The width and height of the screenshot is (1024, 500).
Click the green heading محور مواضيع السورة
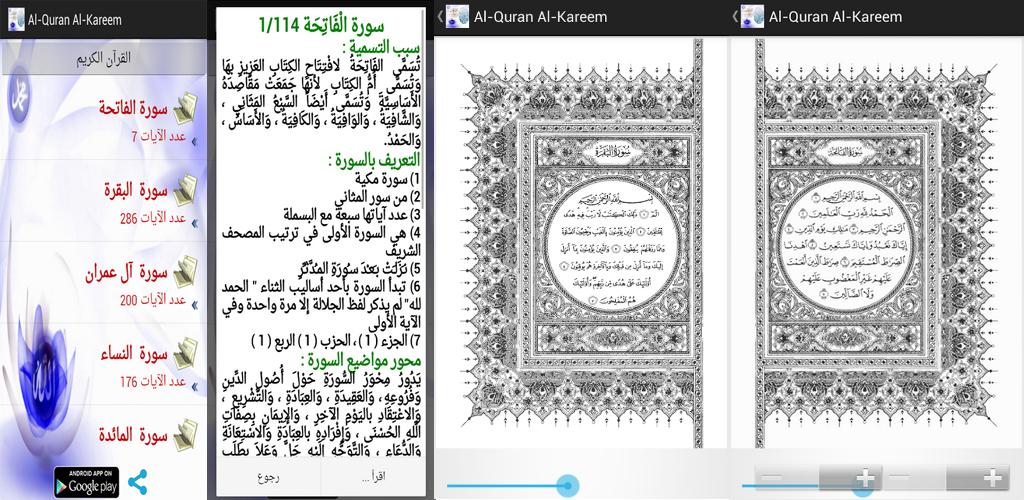[x=360, y=360]
